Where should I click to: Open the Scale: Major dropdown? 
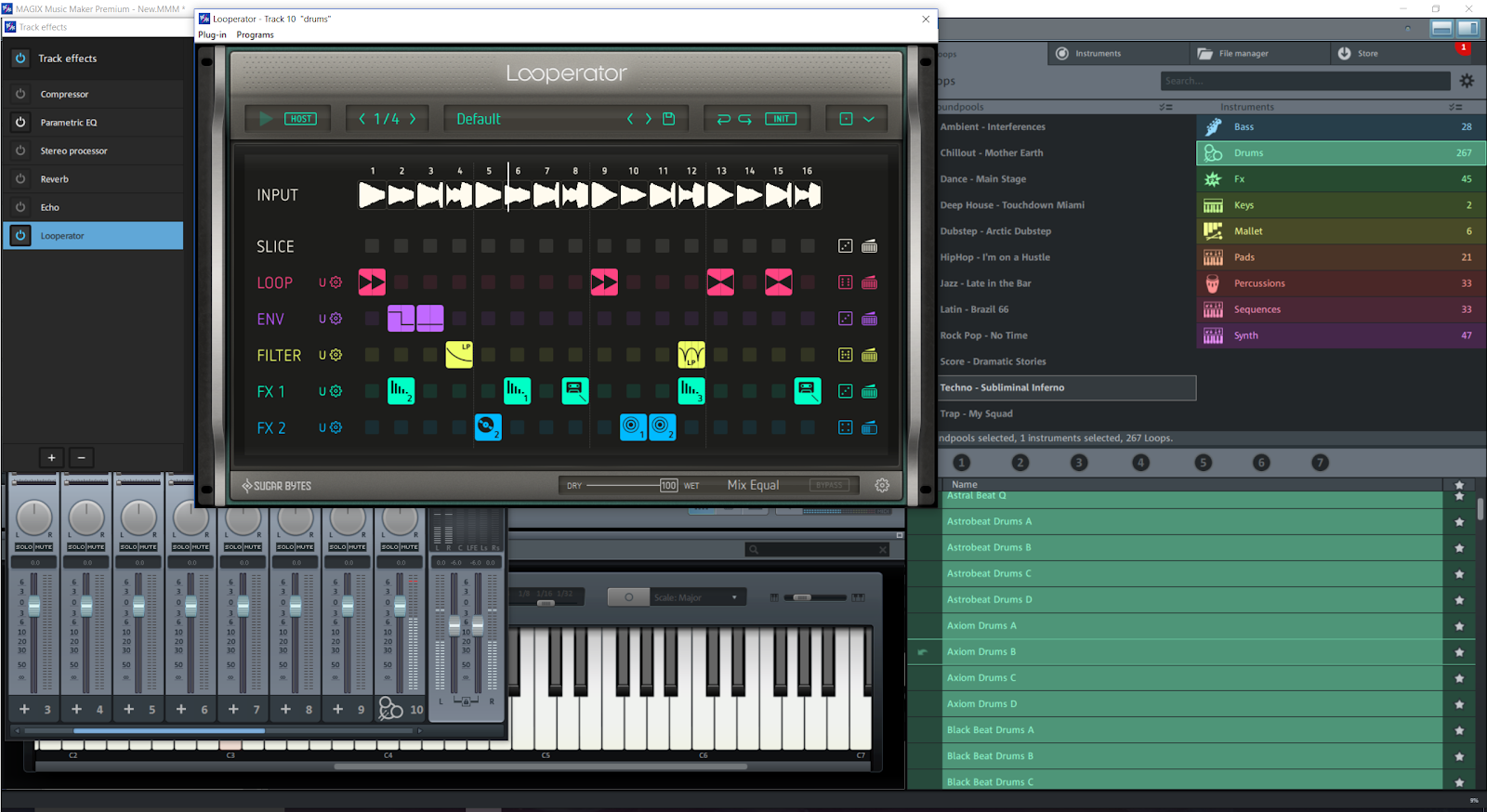coord(696,597)
